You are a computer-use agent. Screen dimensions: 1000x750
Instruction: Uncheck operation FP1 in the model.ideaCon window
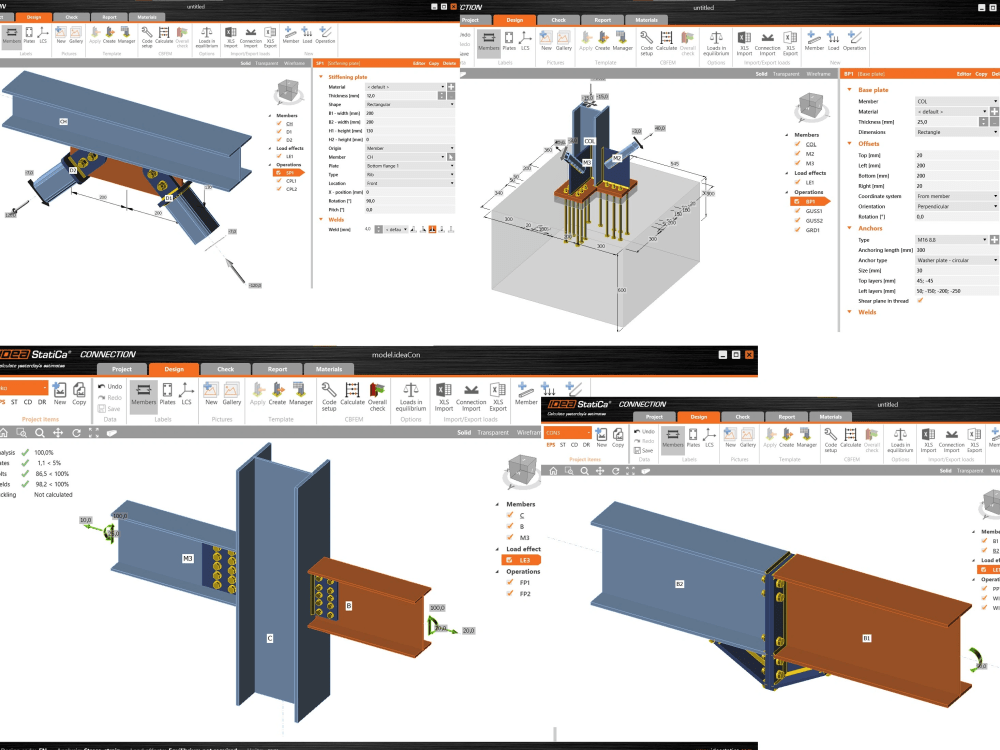point(510,582)
